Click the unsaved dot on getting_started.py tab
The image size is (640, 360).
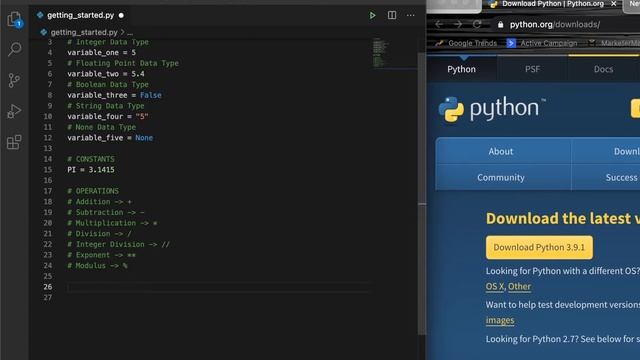pyautogui.click(x=121, y=16)
